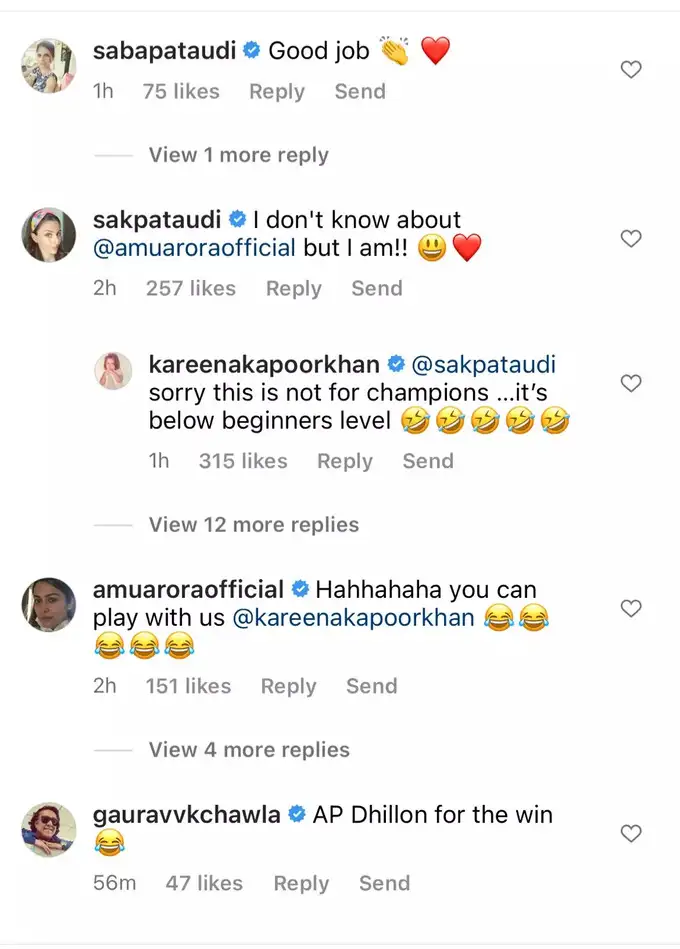Reply to sabapataudi's comment

[x=277, y=91]
